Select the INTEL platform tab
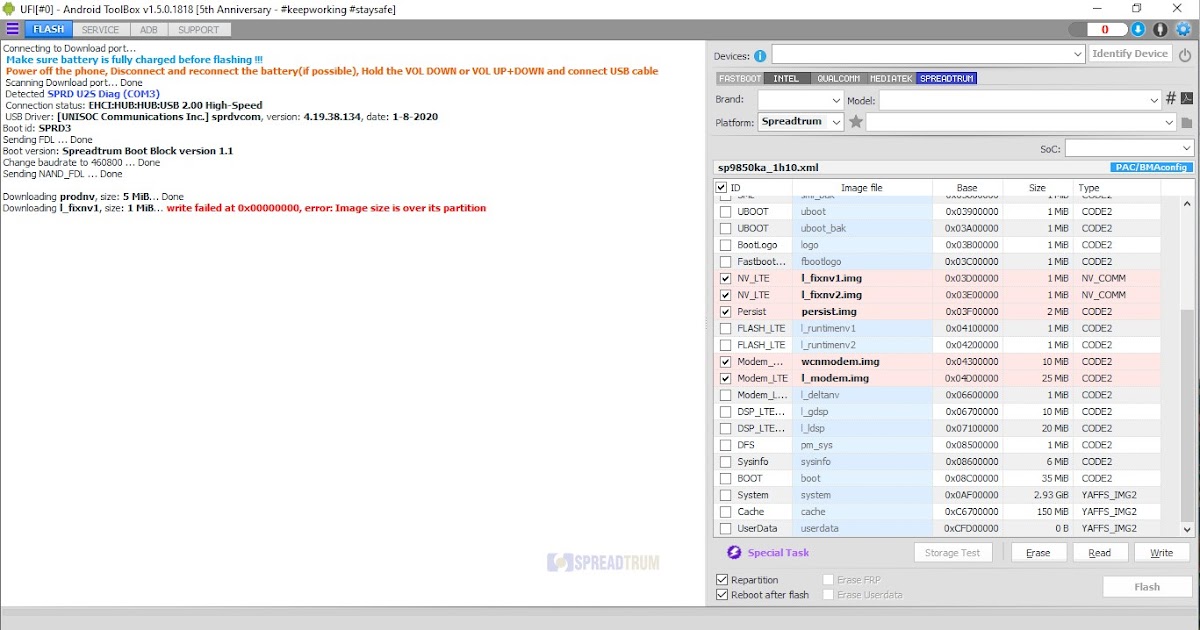This screenshot has width=1200, height=630. tap(787, 78)
